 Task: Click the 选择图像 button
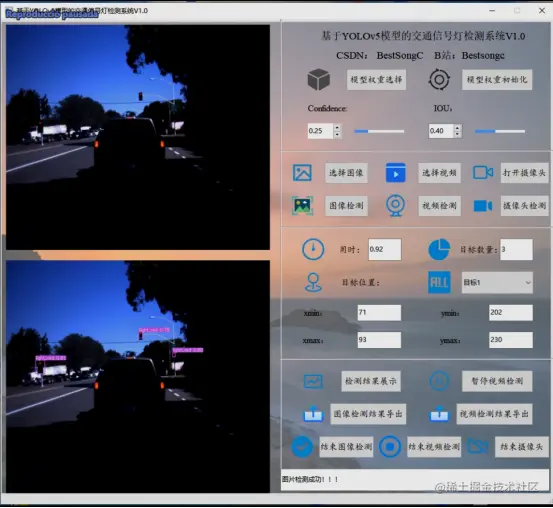(x=346, y=173)
